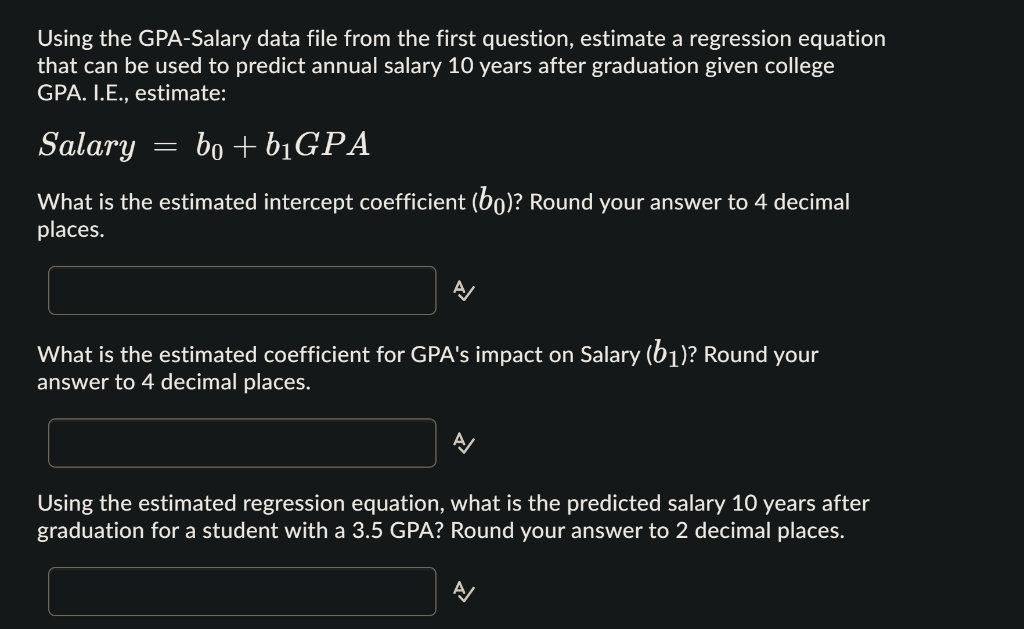
Task: Click the spell-check icon beside the predicted salary answer
Action: click(462, 591)
